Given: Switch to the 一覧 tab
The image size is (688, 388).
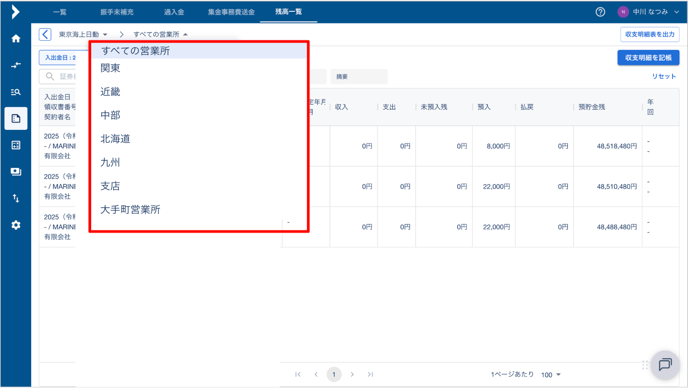Looking at the screenshot, I should point(60,12).
